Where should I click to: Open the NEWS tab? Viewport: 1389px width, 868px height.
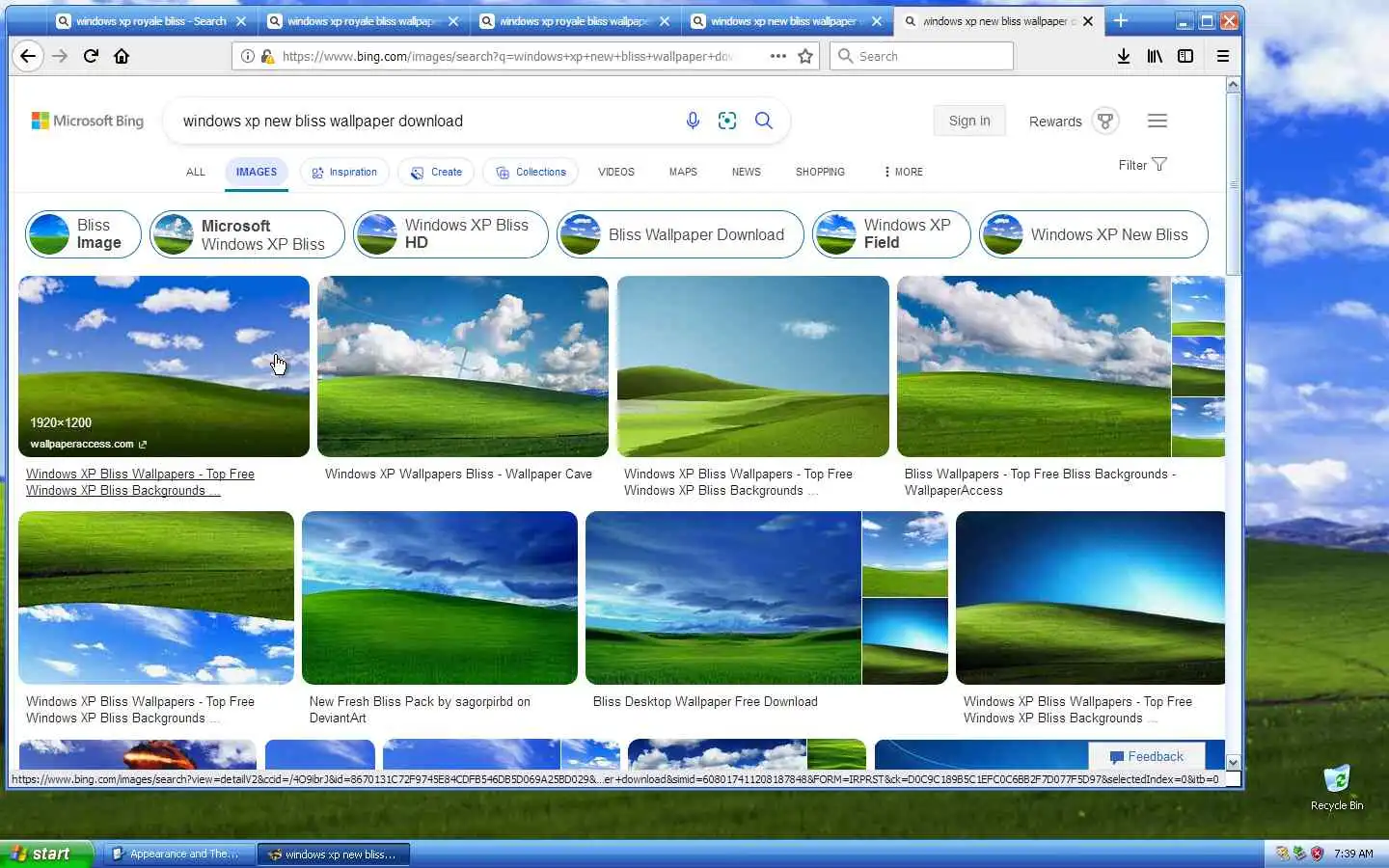[x=746, y=172]
